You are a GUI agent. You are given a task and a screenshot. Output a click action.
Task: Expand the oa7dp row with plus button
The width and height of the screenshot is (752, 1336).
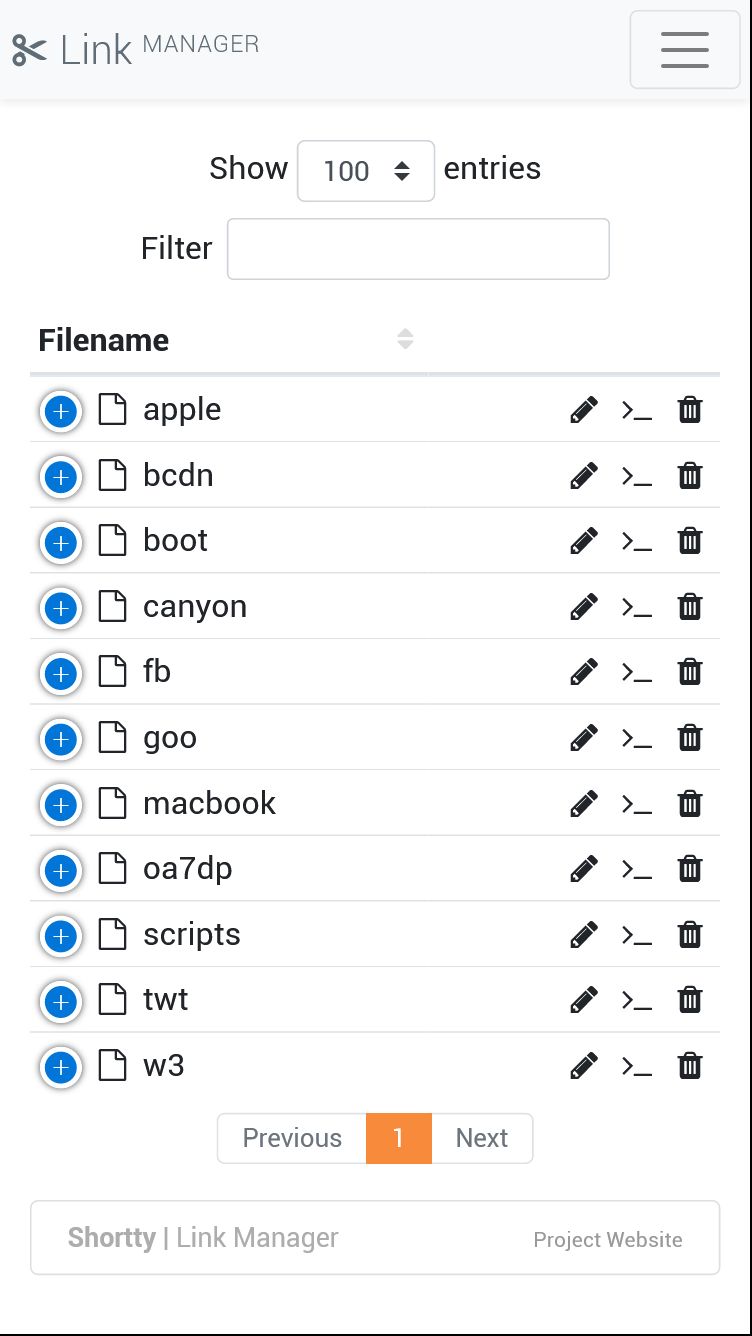[x=61, y=870]
